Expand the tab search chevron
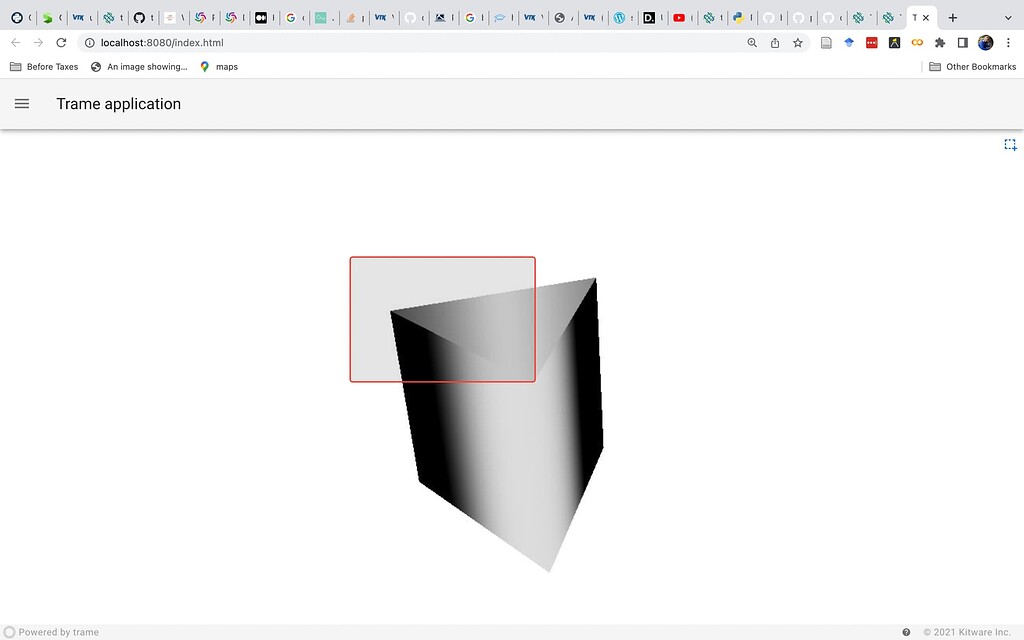The height and width of the screenshot is (640, 1024). tap(1007, 18)
